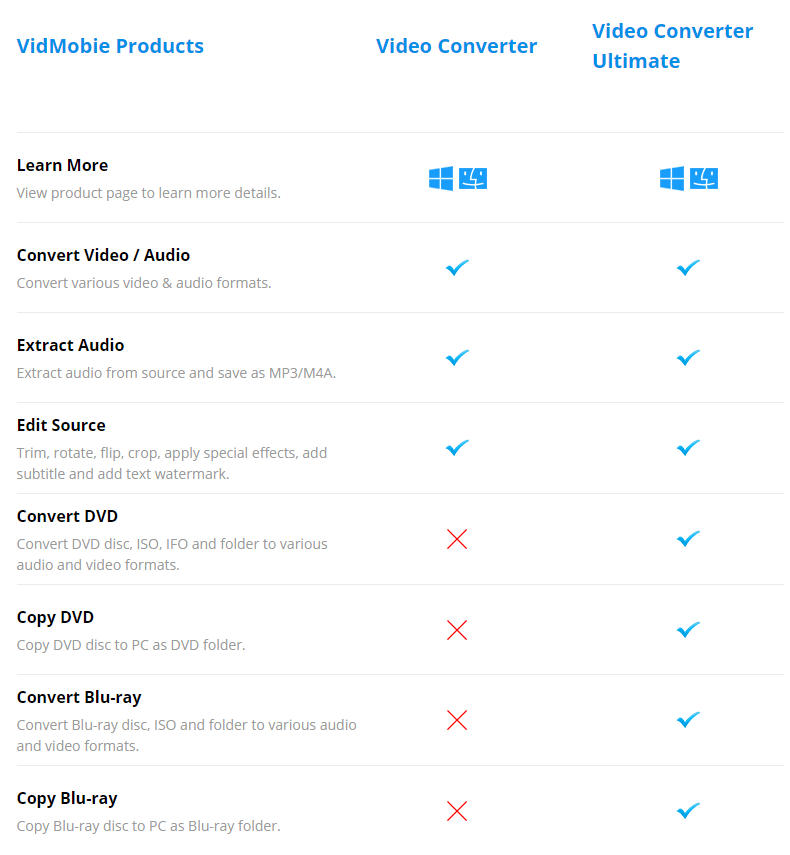
Task: Select the Learn More row title
Action: pyautogui.click(x=62, y=165)
